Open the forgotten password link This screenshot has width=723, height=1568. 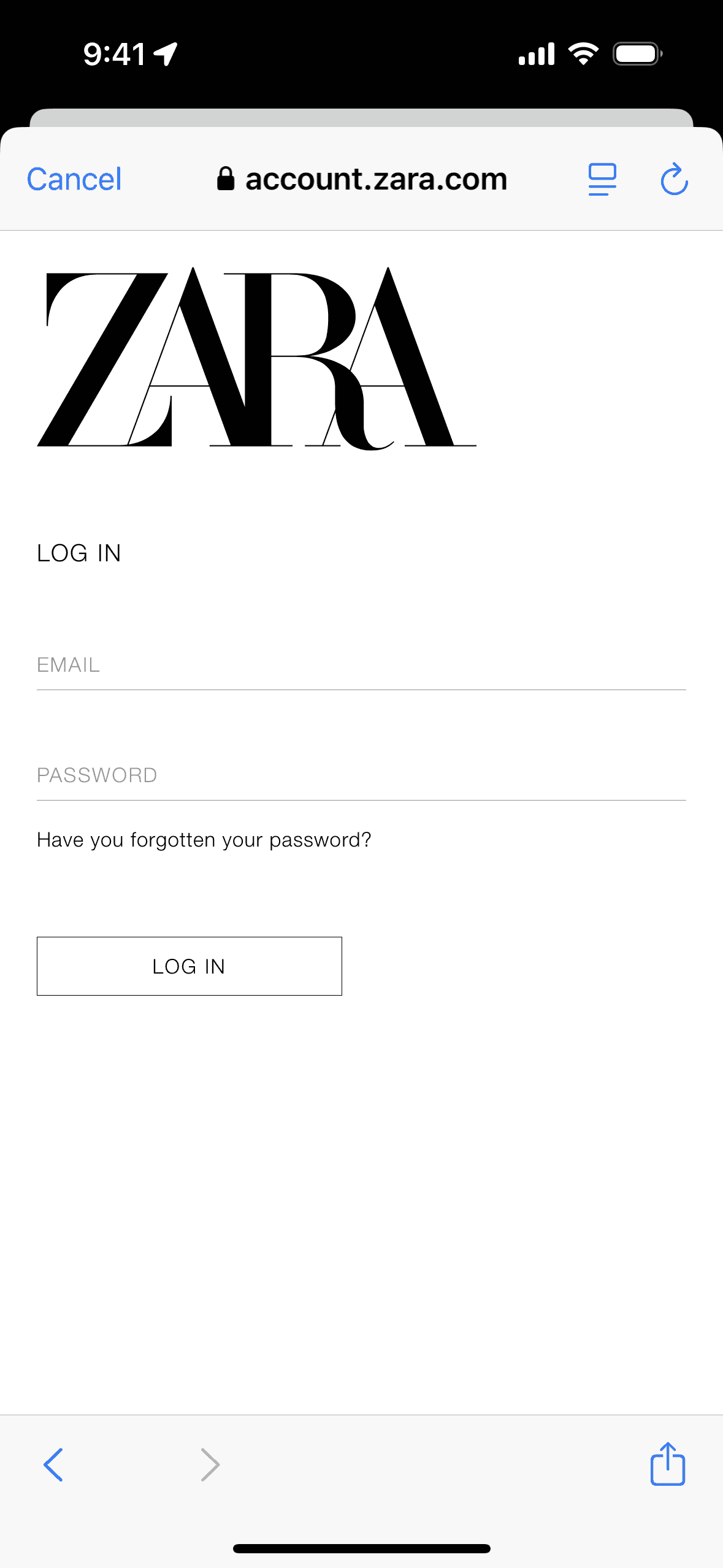pos(204,839)
